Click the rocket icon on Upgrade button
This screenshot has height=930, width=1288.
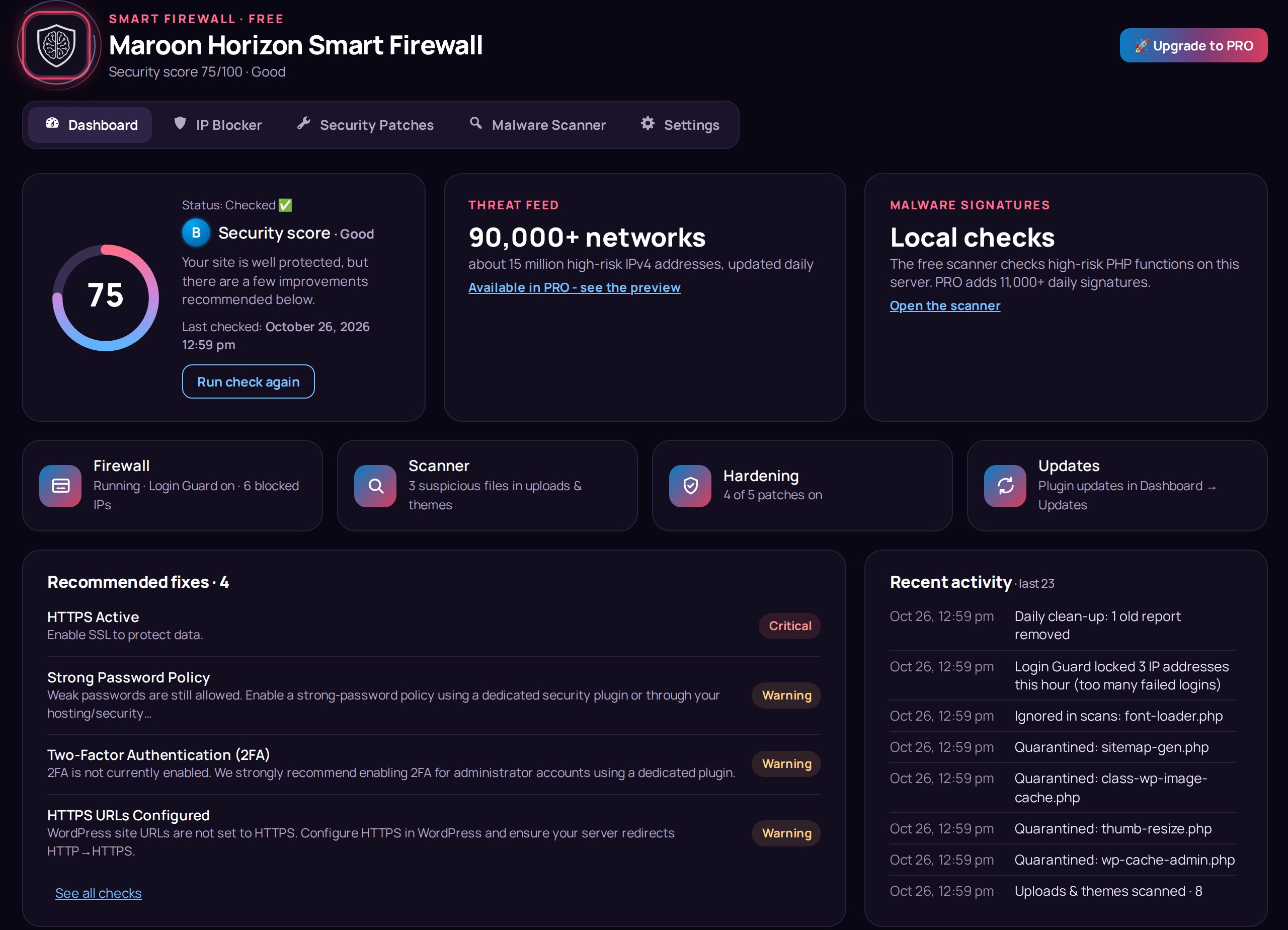point(1142,46)
